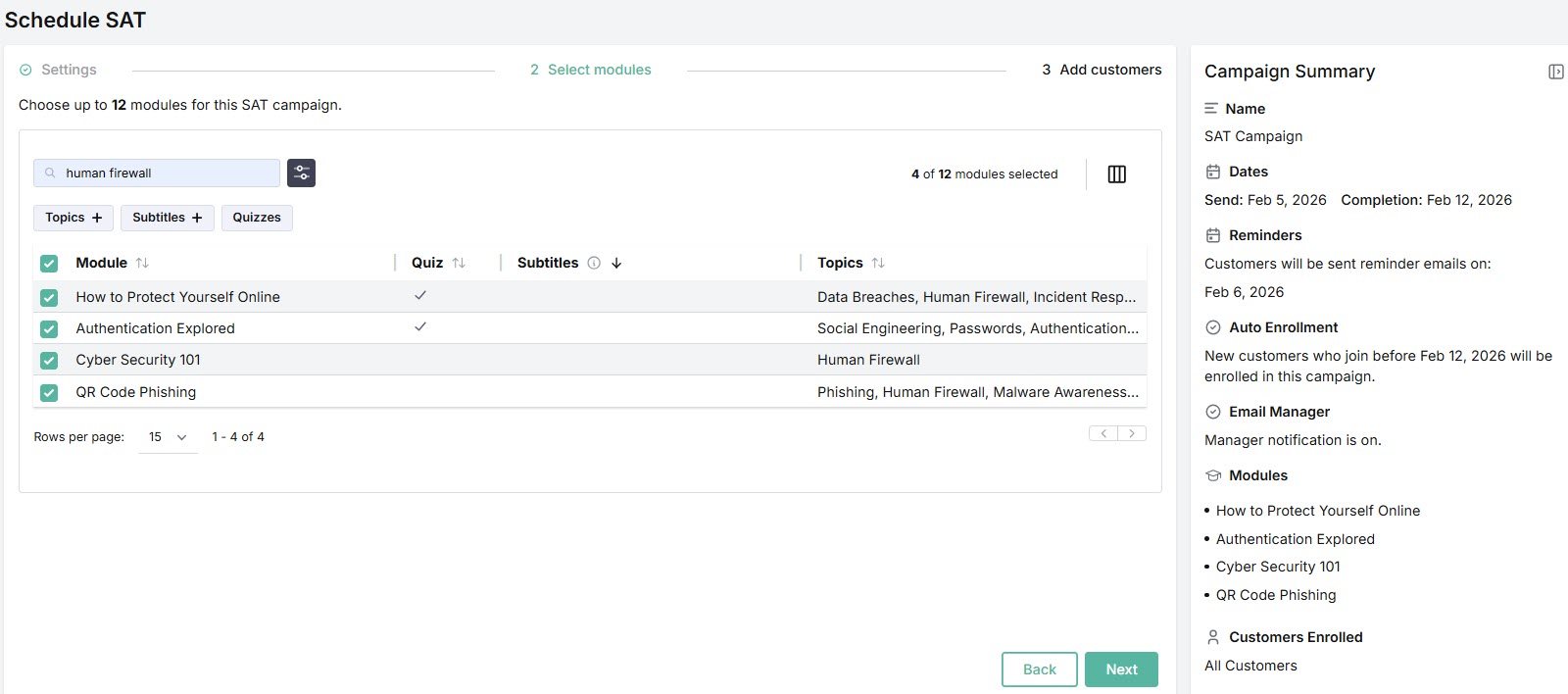Click the Next button

(x=1121, y=669)
